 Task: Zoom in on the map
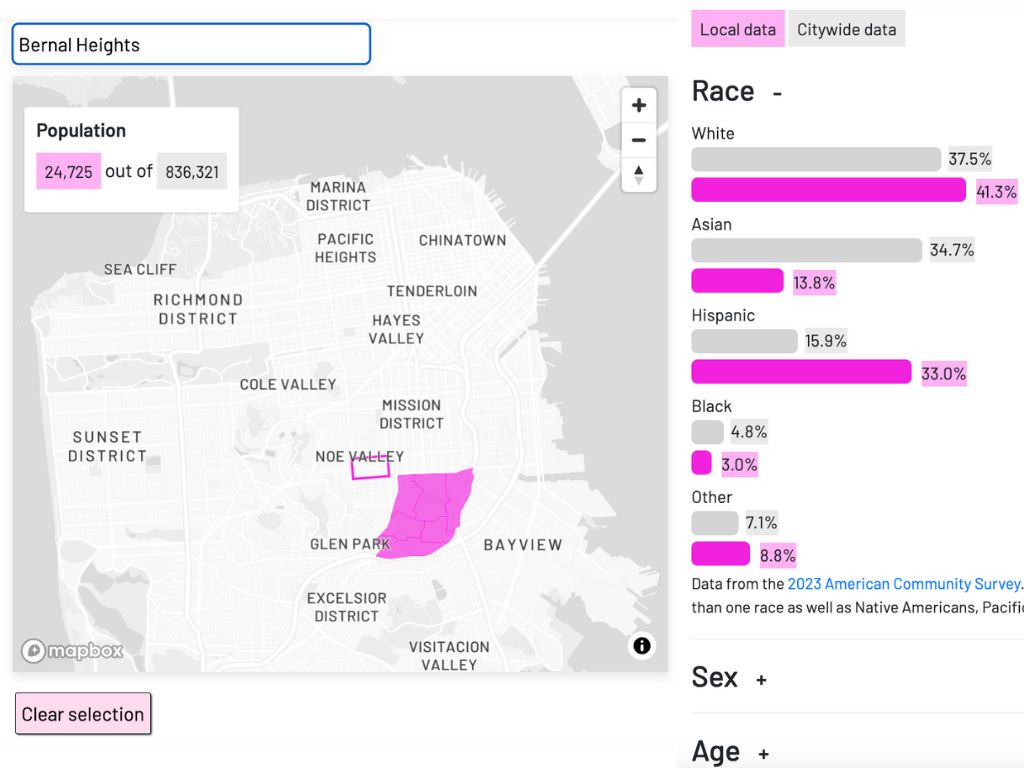point(638,104)
